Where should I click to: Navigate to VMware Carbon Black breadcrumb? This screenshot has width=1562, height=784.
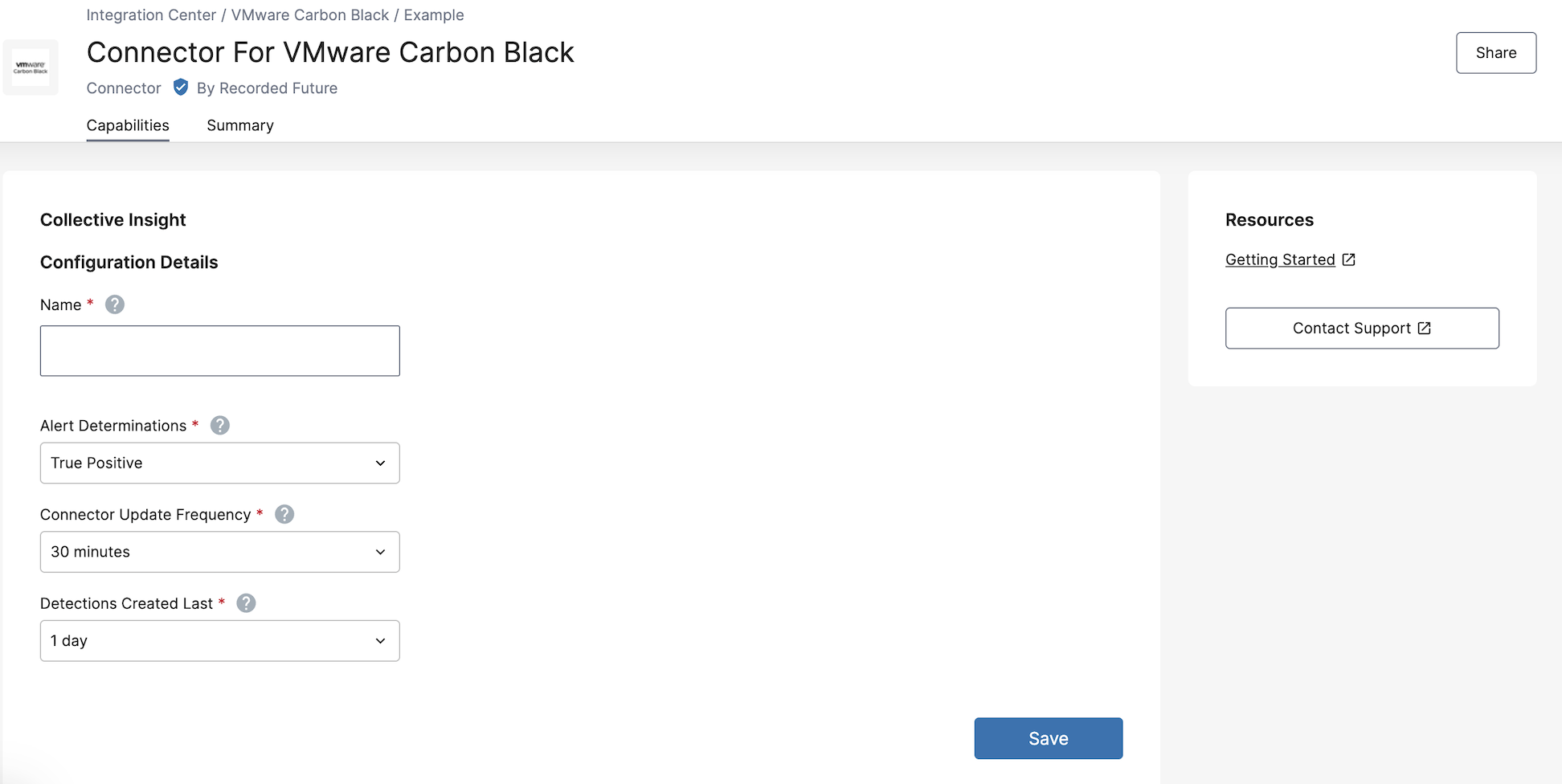pyautogui.click(x=310, y=15)
